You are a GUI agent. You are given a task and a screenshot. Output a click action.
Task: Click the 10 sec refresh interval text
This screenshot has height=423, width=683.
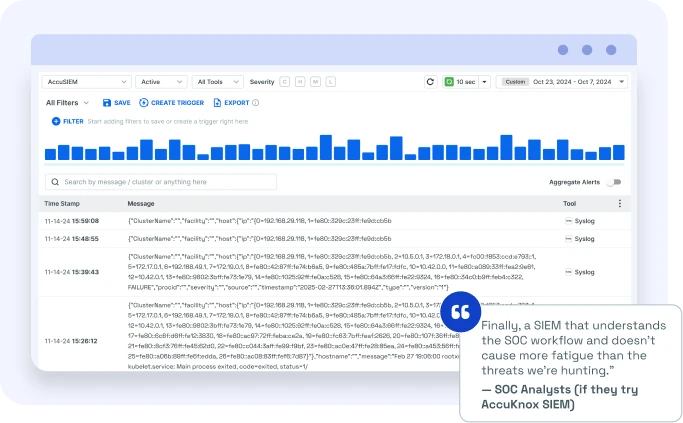pos(466,82)
